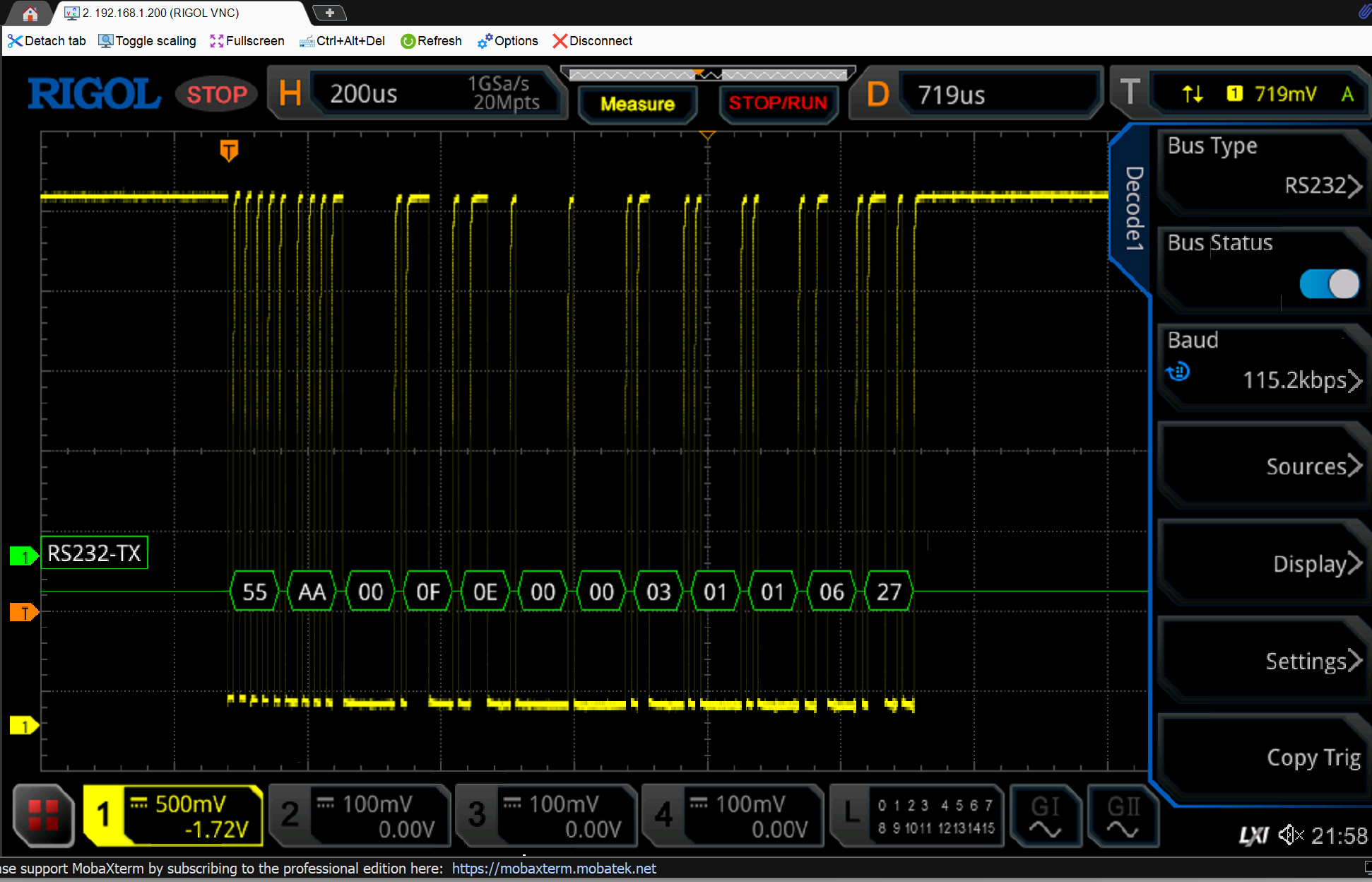Click the Fullscreen toolbar icon
The width and height of the screenshot is (1372, 882).
pos(217,41)
